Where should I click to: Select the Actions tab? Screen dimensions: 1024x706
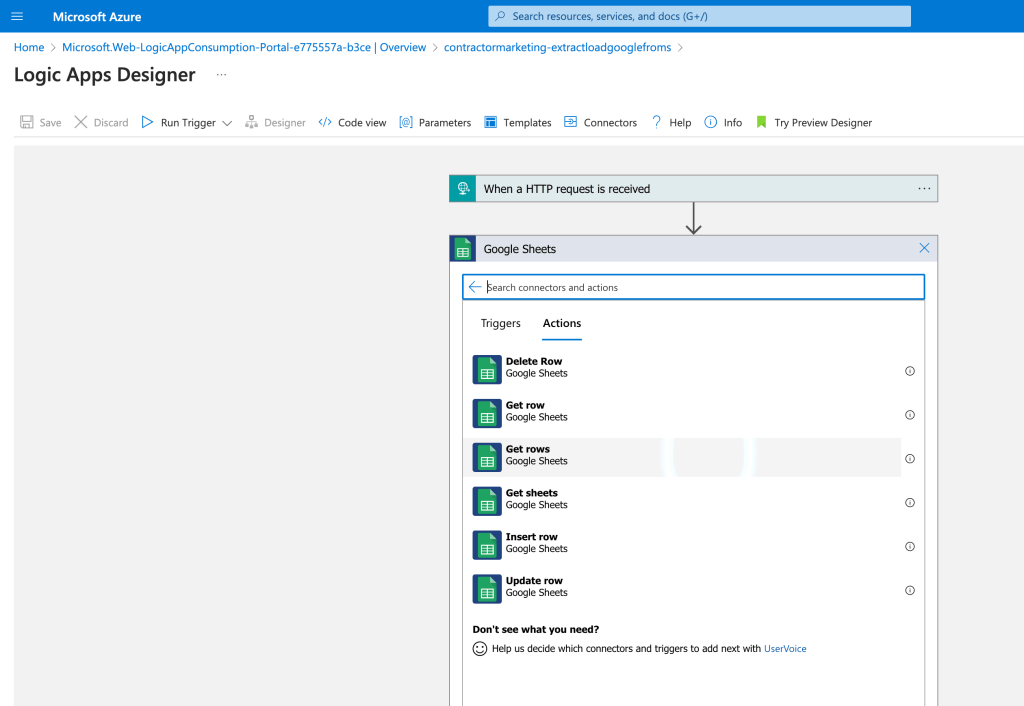coord(562,323)
